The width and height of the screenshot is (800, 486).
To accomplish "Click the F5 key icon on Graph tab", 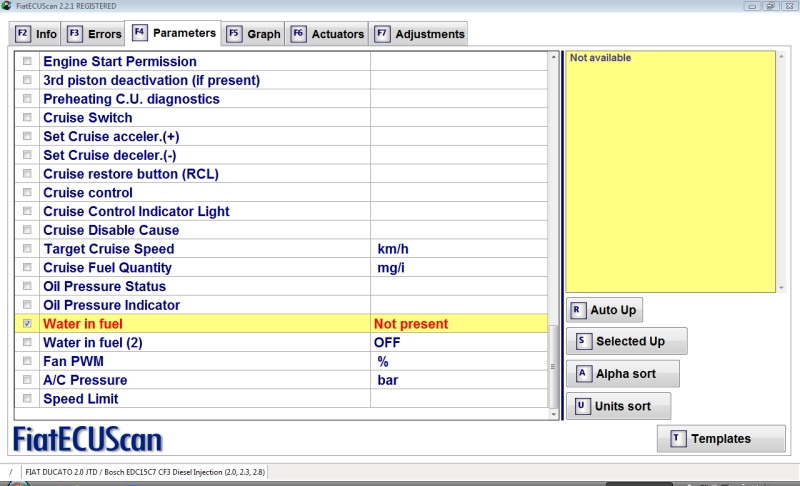I will pos(234,34).
